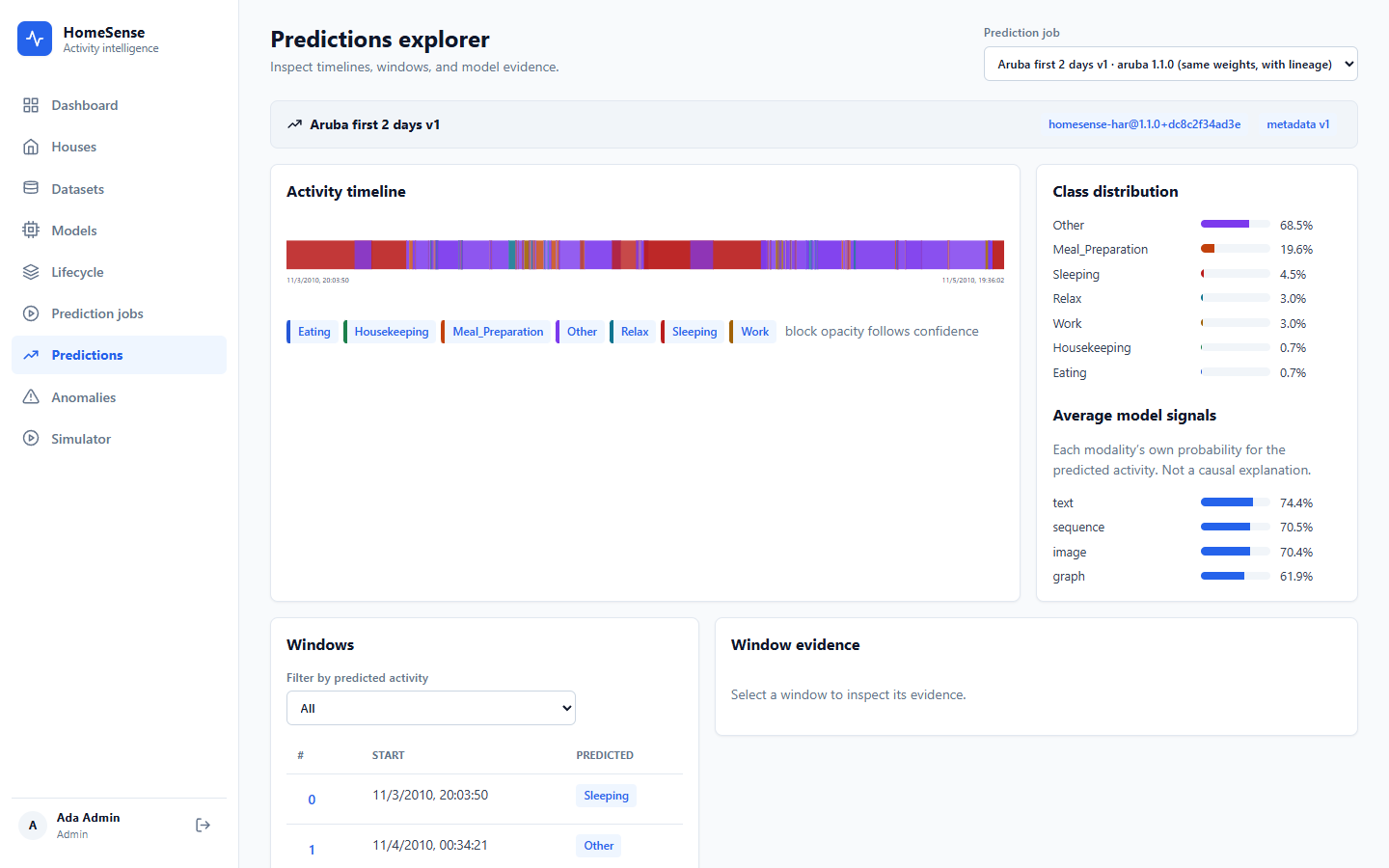Screen dimensions: 1389x868
Task: Click the Relax legend chip
Action: pos(633,332)
